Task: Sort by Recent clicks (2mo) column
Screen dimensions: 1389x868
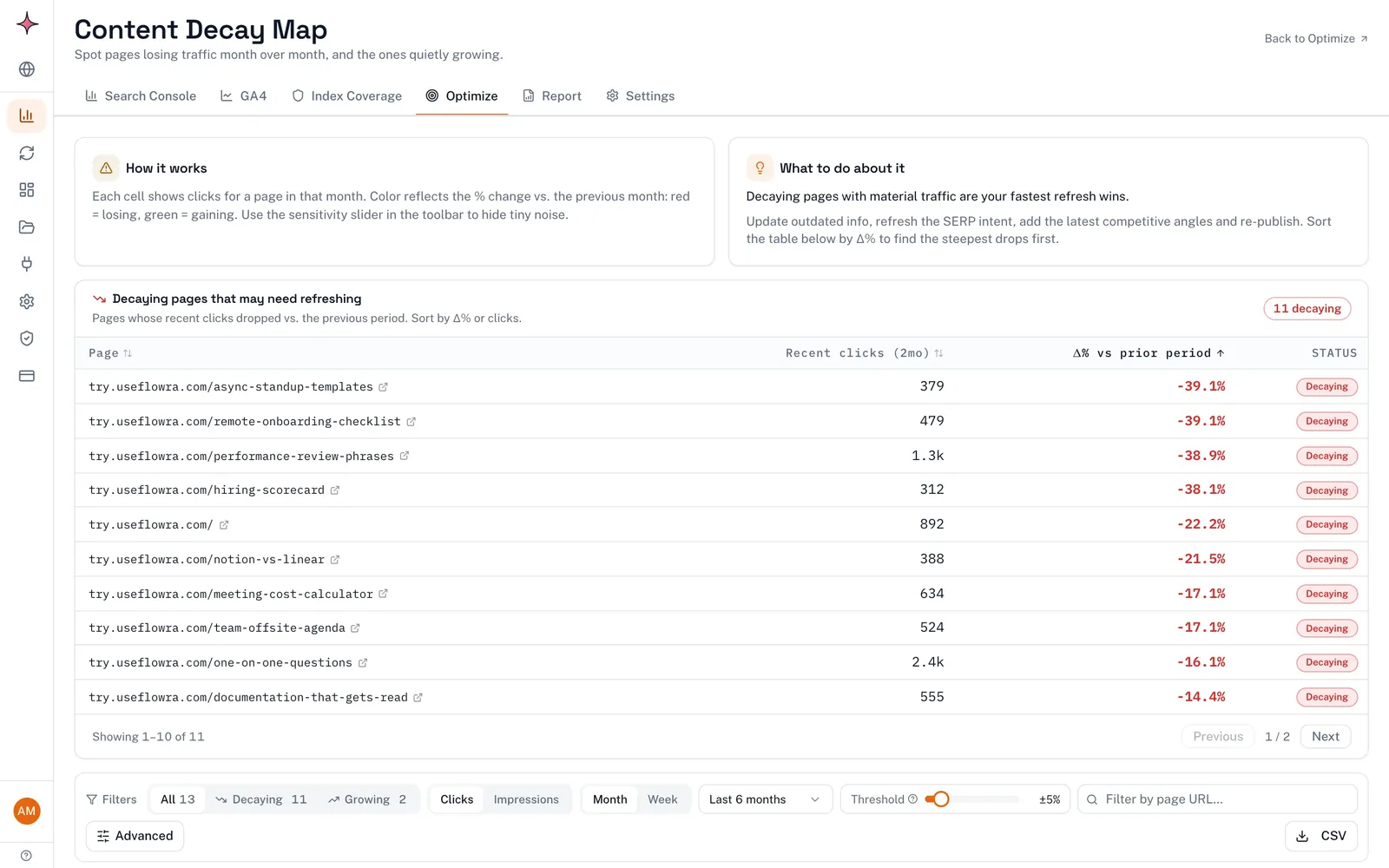Action: pos(864,353)
